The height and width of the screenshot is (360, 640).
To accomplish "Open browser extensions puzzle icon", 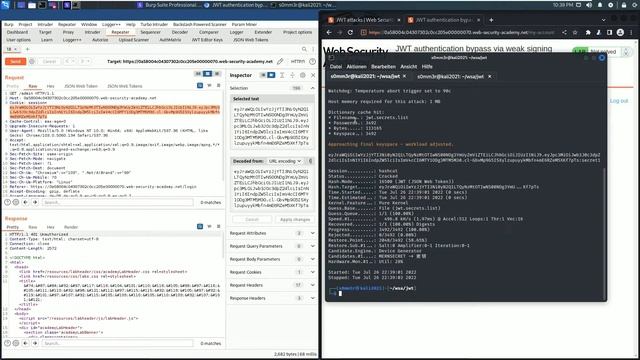I will 588,32.
